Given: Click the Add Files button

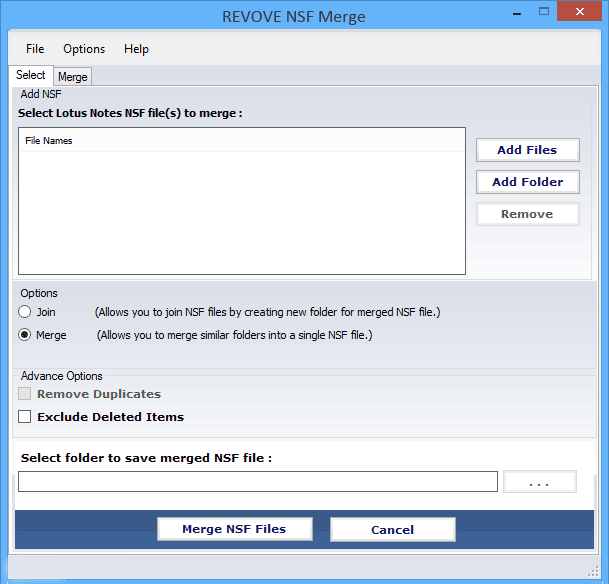Looking at the screenshot, I should [527, 150].
